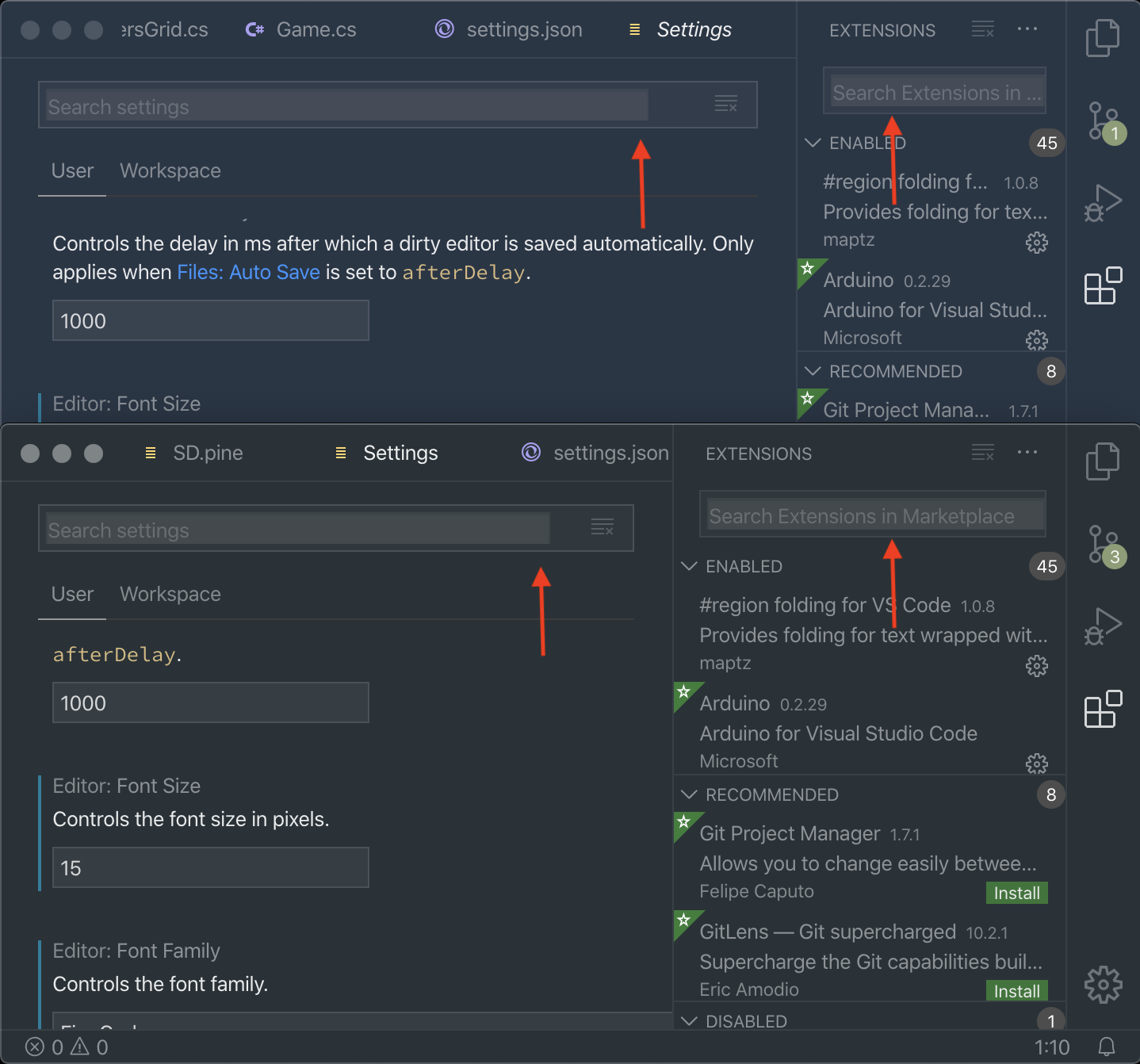1140x1064 pixels.
Task: Select Workspace scope tab in bottom window
Action: (170, 595)
